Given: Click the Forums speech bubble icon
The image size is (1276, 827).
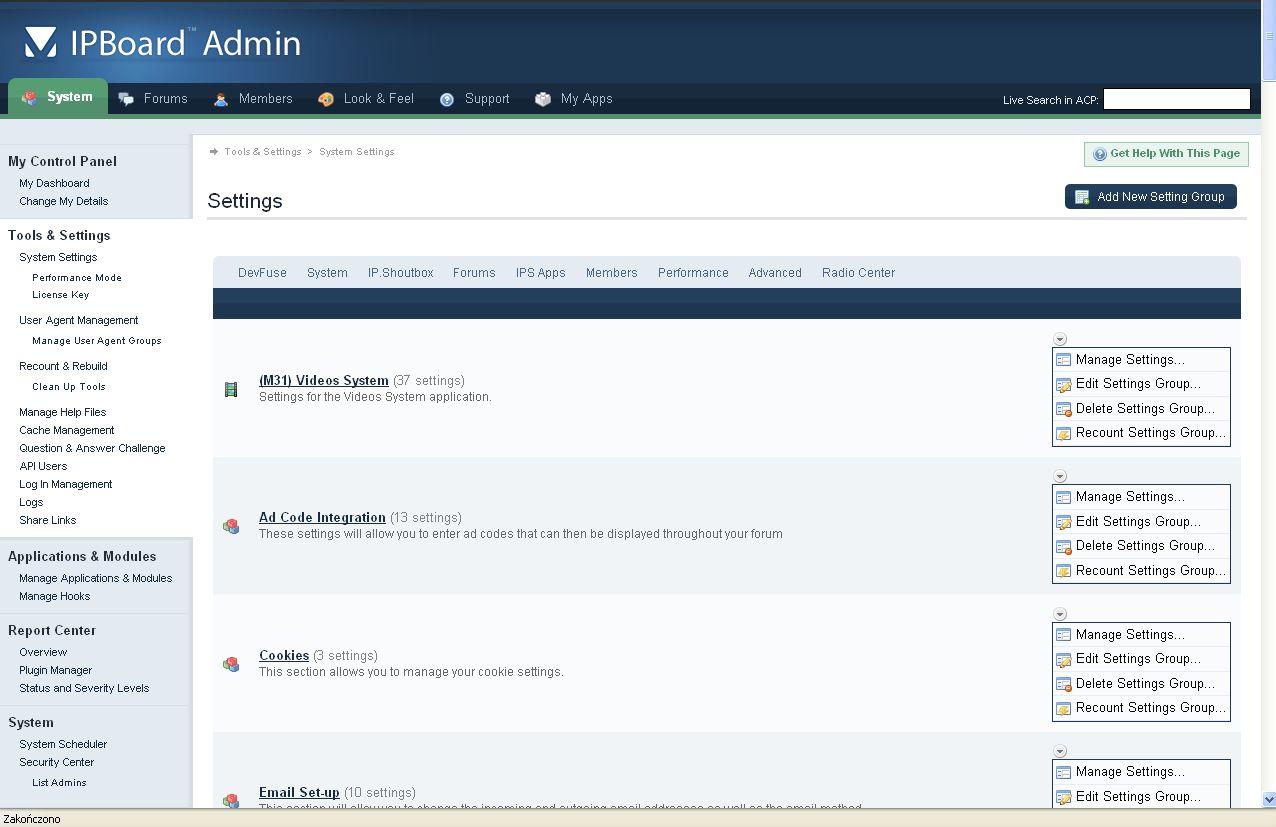Looking at the screenshot, I should 127,99.
